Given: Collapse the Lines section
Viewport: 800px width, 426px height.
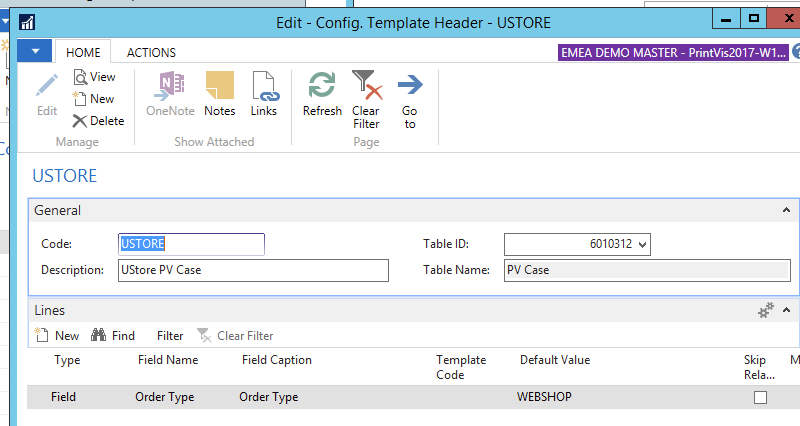Looking at the screenshot, I should click(x=786, y=311).
